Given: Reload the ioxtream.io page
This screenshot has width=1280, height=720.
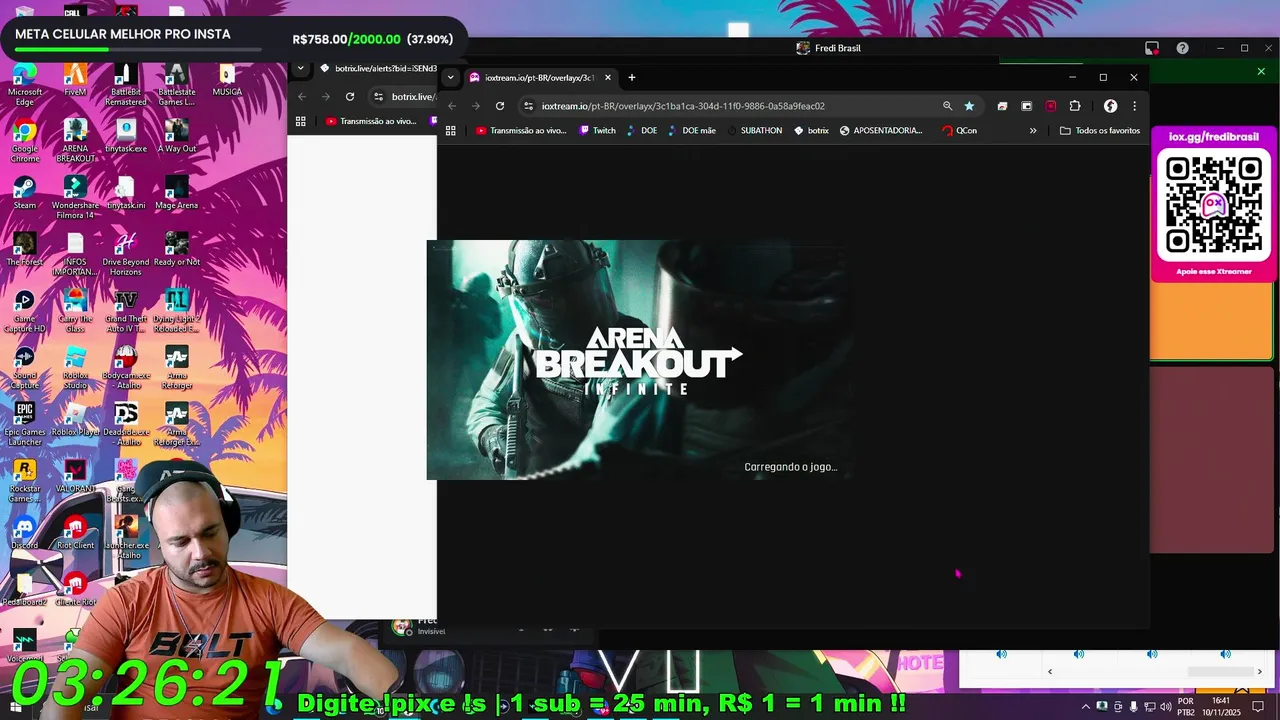Looking at the screenshot, I should point(500,106).
